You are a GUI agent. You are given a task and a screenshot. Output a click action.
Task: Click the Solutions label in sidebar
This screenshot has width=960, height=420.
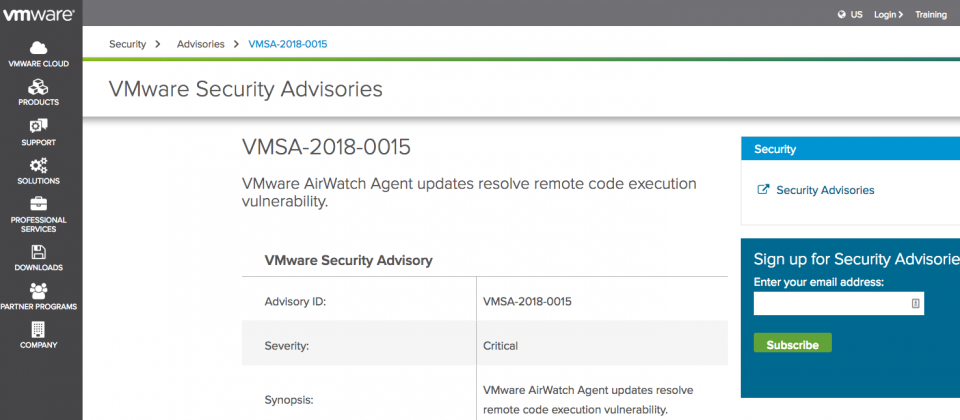click(39, 181)
